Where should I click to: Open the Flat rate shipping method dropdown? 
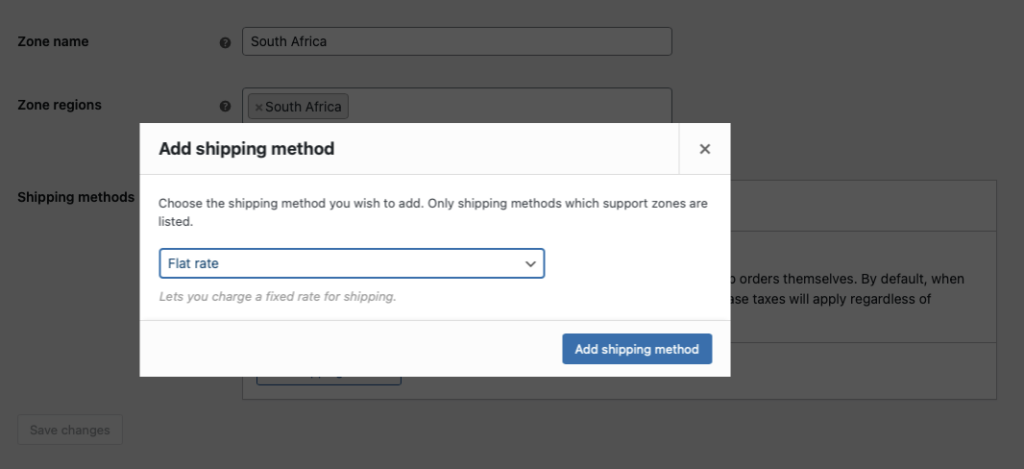[x=352, y=263]
